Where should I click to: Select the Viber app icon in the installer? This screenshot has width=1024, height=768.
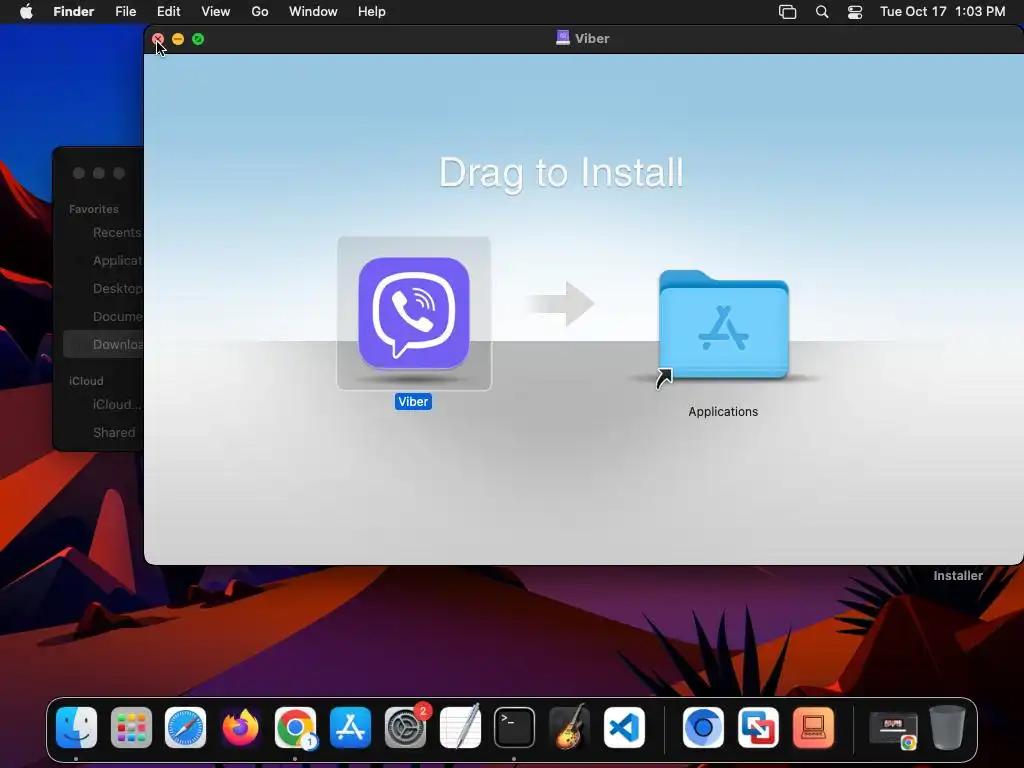pyautogui.click(x=414, y=313)
